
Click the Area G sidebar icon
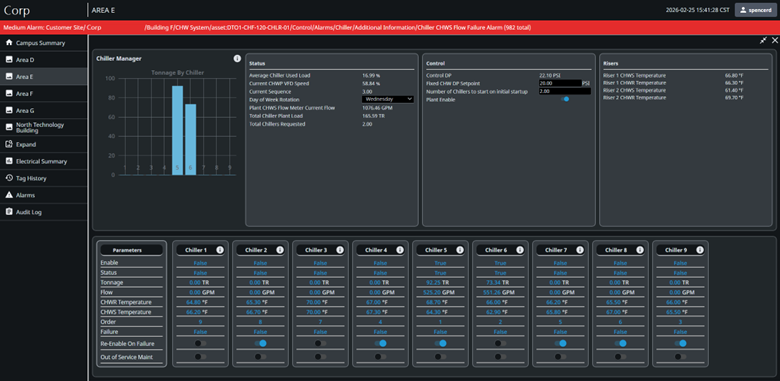coord(9,110)
